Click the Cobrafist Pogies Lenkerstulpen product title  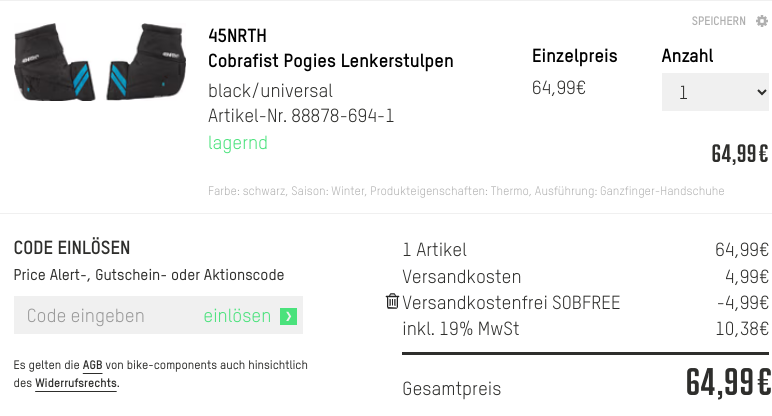pos(330,61)
